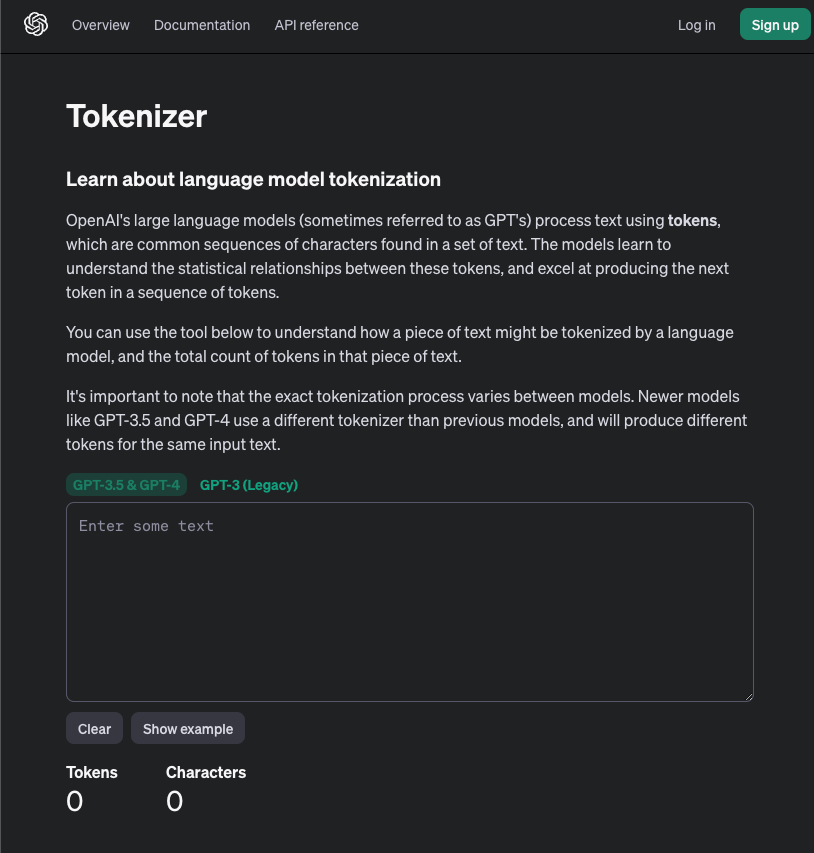Click the Characters label above the count

206,772
